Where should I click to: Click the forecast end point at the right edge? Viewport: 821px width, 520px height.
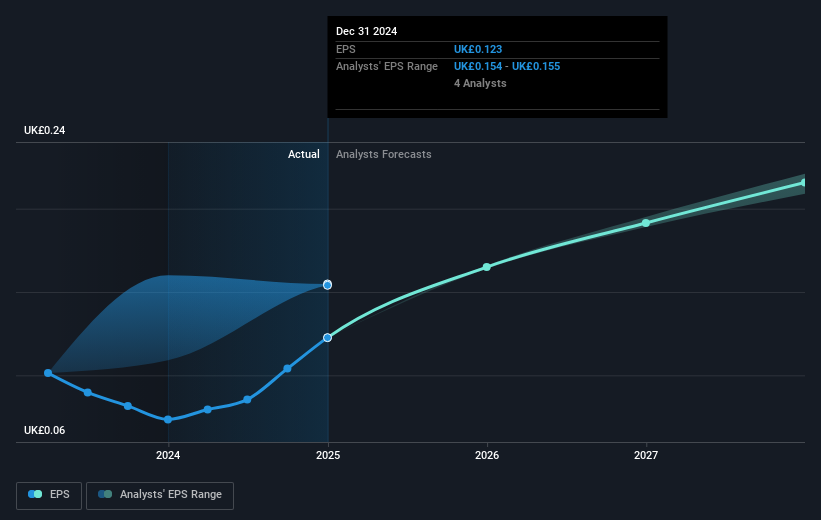(803, 183)
